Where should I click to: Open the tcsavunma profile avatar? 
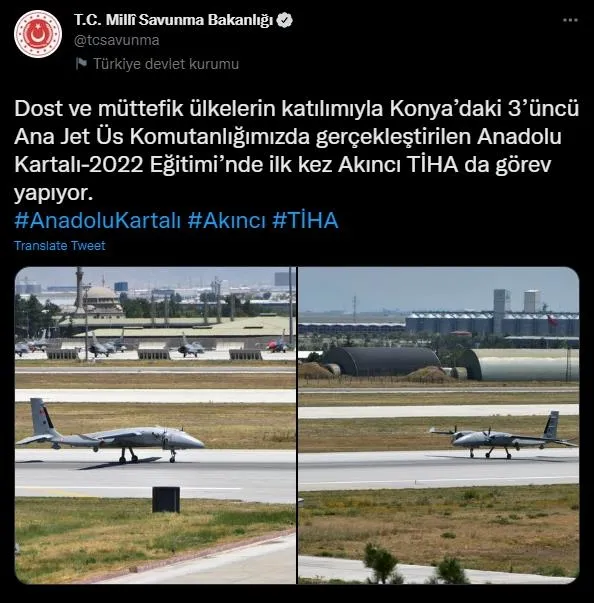click(38, 34)
